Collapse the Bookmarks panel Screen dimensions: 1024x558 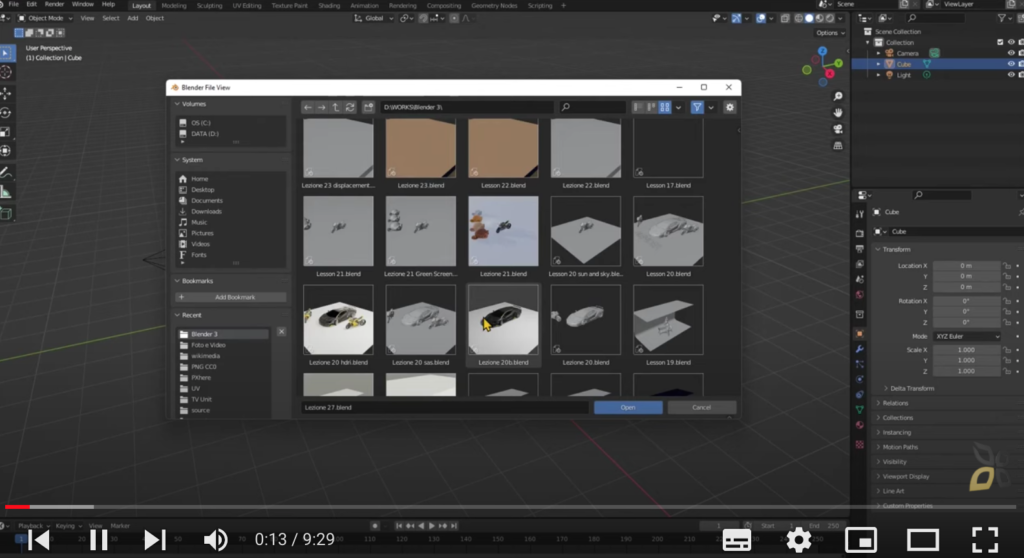pyautogui.click(x=177, y=281)
